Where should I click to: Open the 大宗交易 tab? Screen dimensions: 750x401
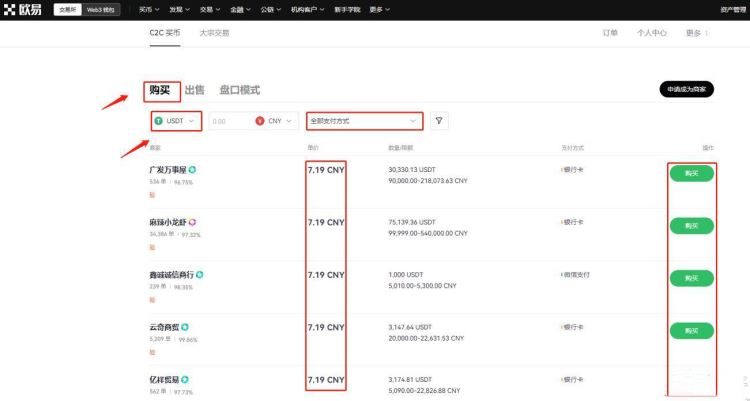click(x=214, y=33)
